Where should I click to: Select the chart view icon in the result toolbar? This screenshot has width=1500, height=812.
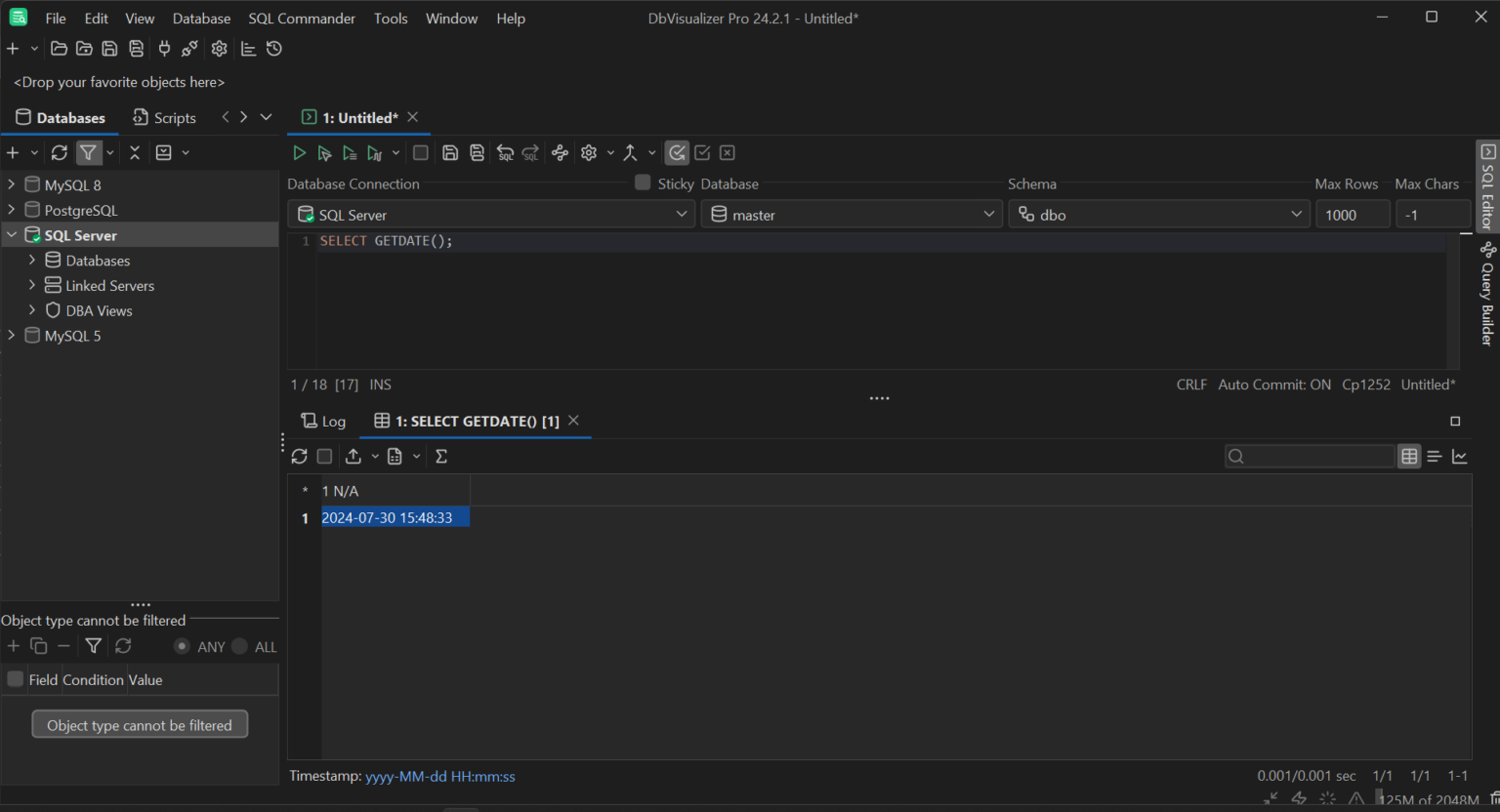pyautogui.click(x=1461, y=456)
